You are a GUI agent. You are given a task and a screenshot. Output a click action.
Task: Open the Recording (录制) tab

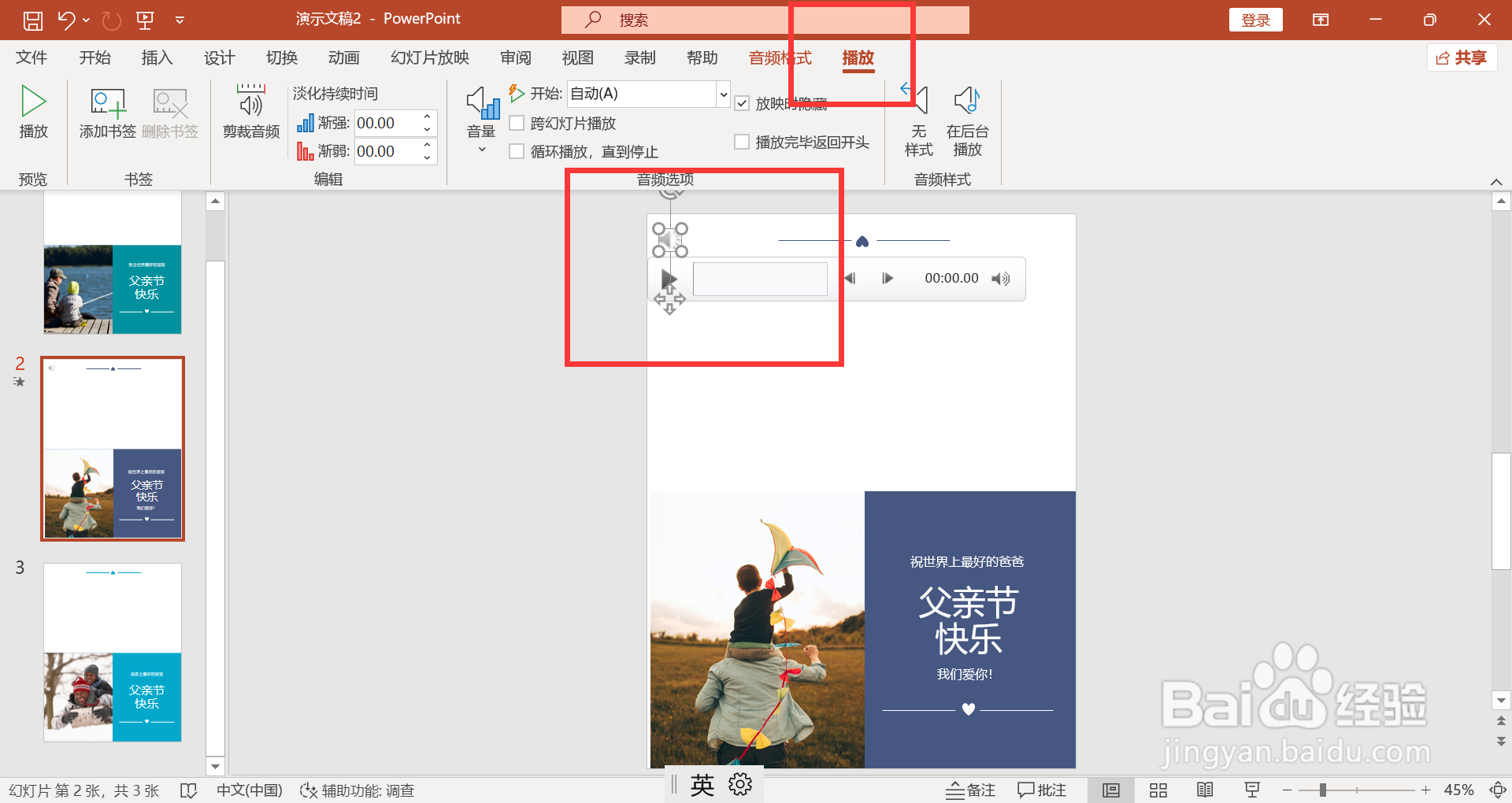pos(640,57)
